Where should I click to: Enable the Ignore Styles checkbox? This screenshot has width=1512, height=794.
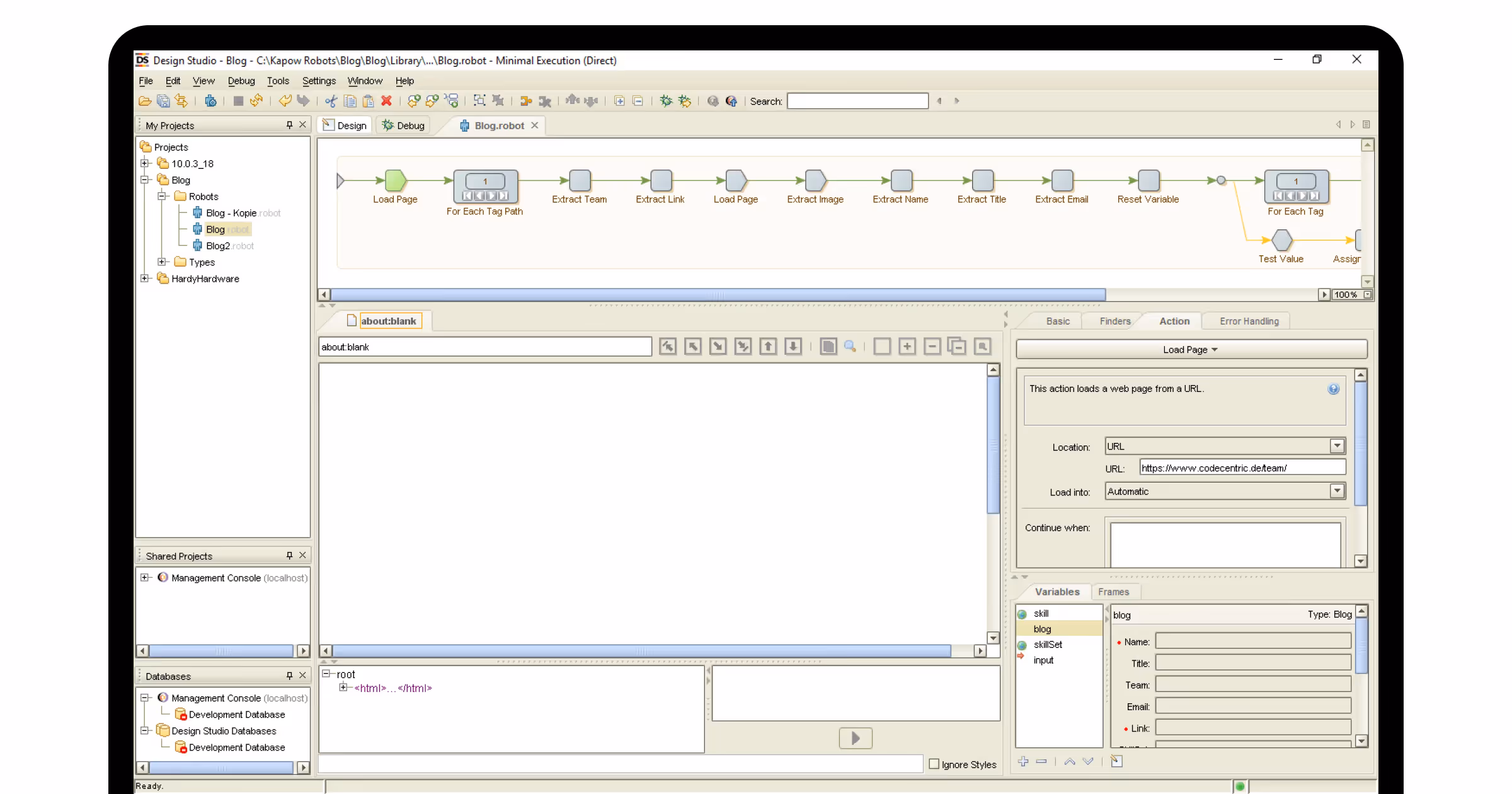[934, 764]
